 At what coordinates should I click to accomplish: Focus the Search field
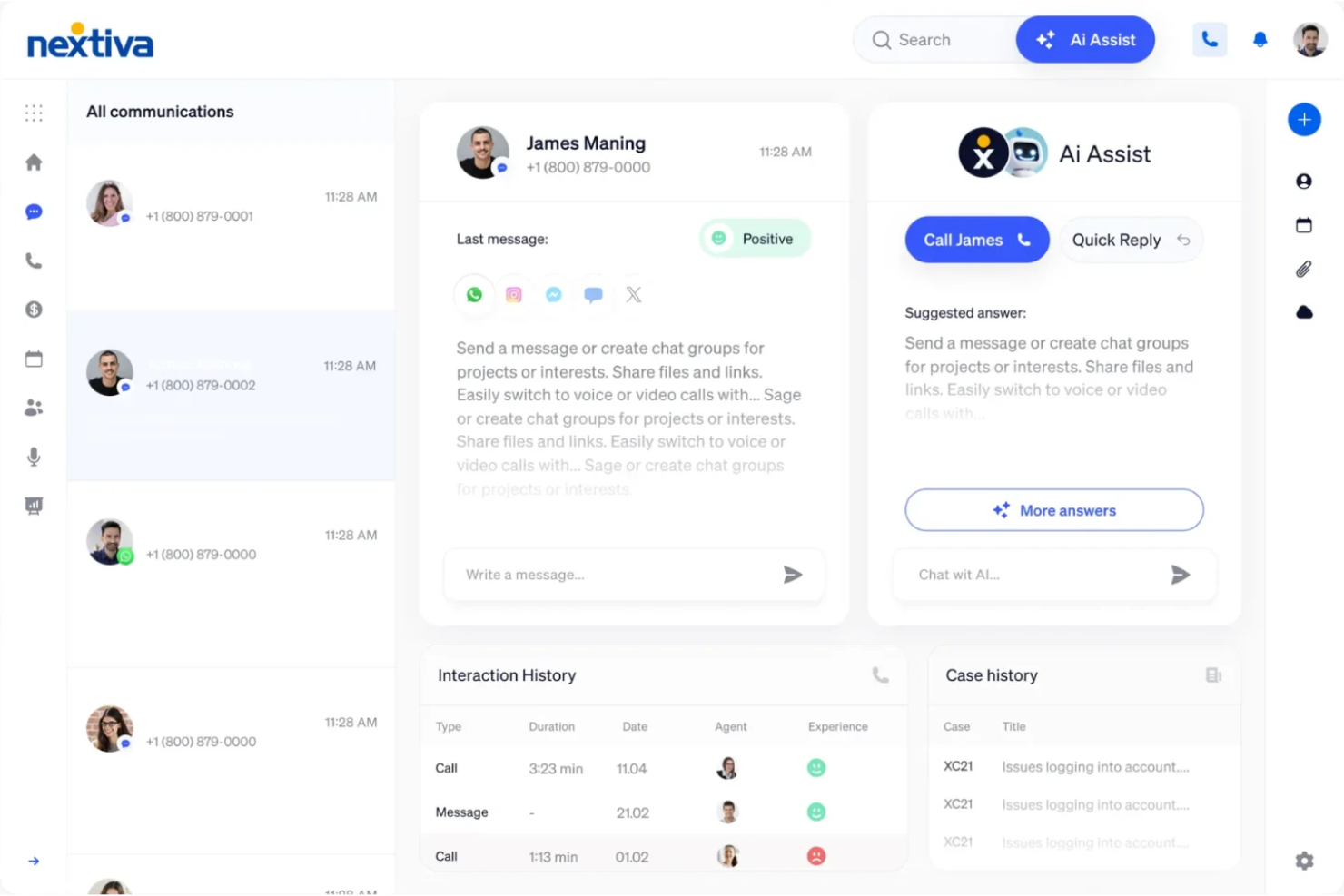pos(935,40)
